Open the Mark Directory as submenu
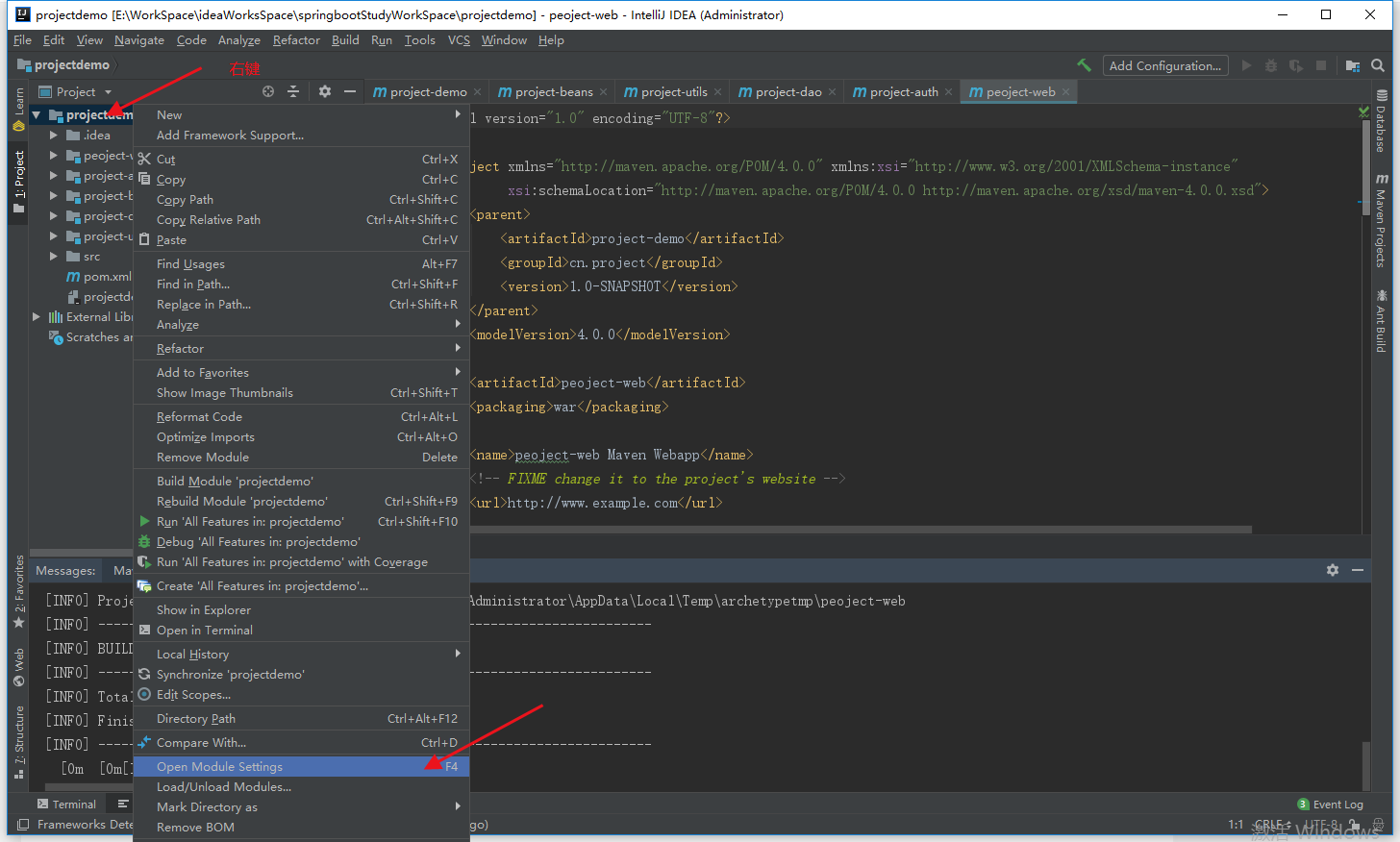This screenshot has height=842, width=1400. 301,807
